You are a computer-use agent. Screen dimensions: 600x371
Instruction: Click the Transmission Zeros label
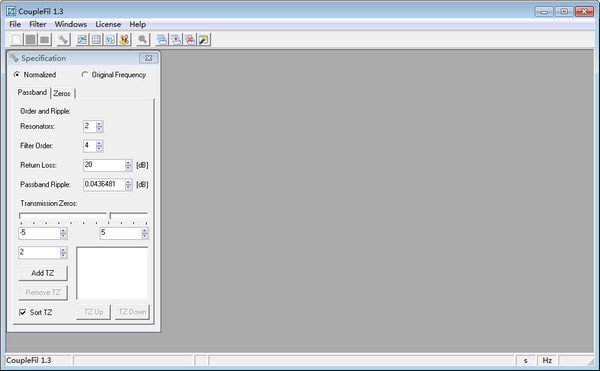(x=49, y=203)
